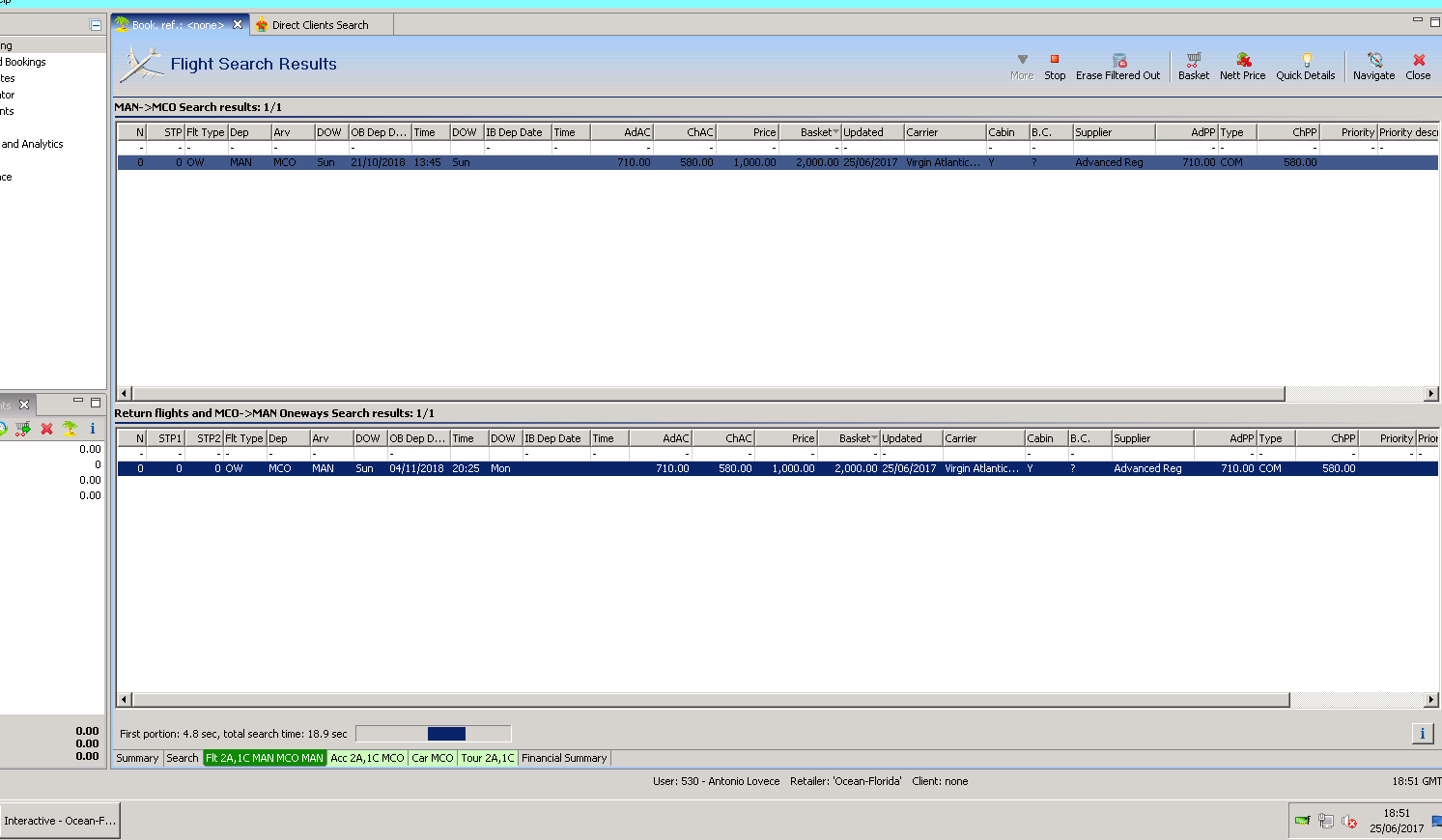Select the Book. ref. <none> tab
This screenshot has height=840, width=1442.
(x=177, y=25)
